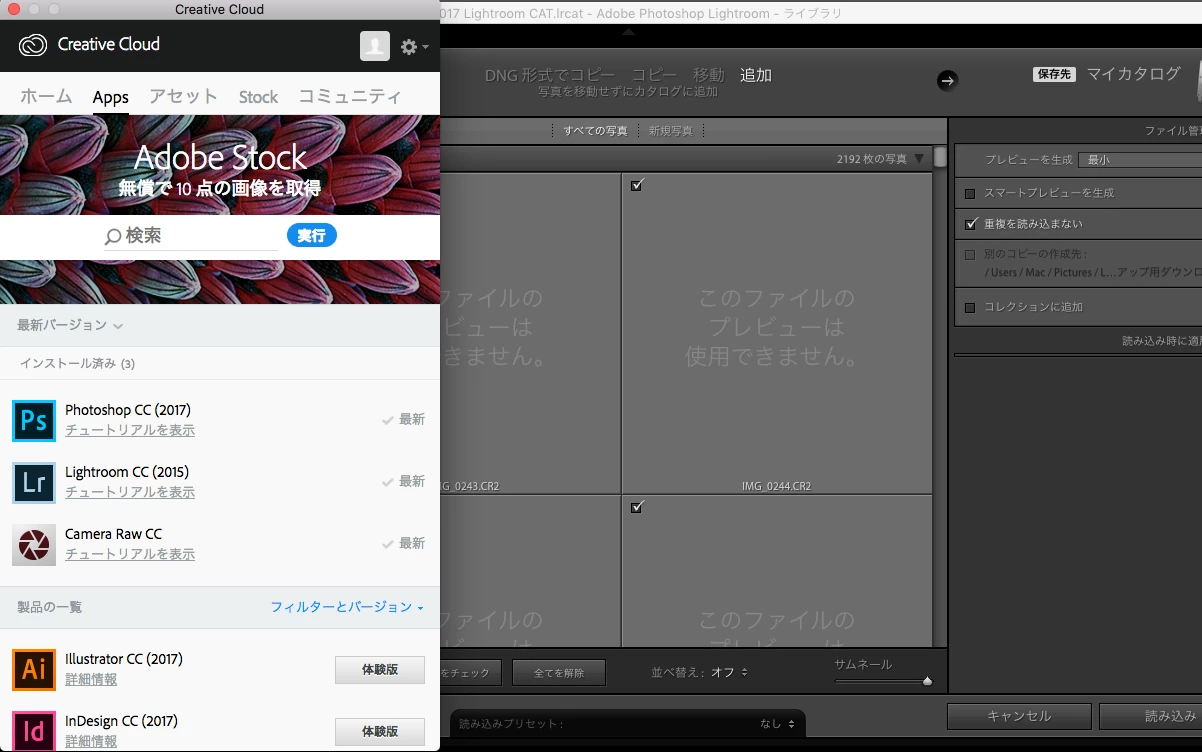The image size is (1202, 752).
Task: Select DNG 形式でコピー import option in Lightroom
Action: click(551, 75)
